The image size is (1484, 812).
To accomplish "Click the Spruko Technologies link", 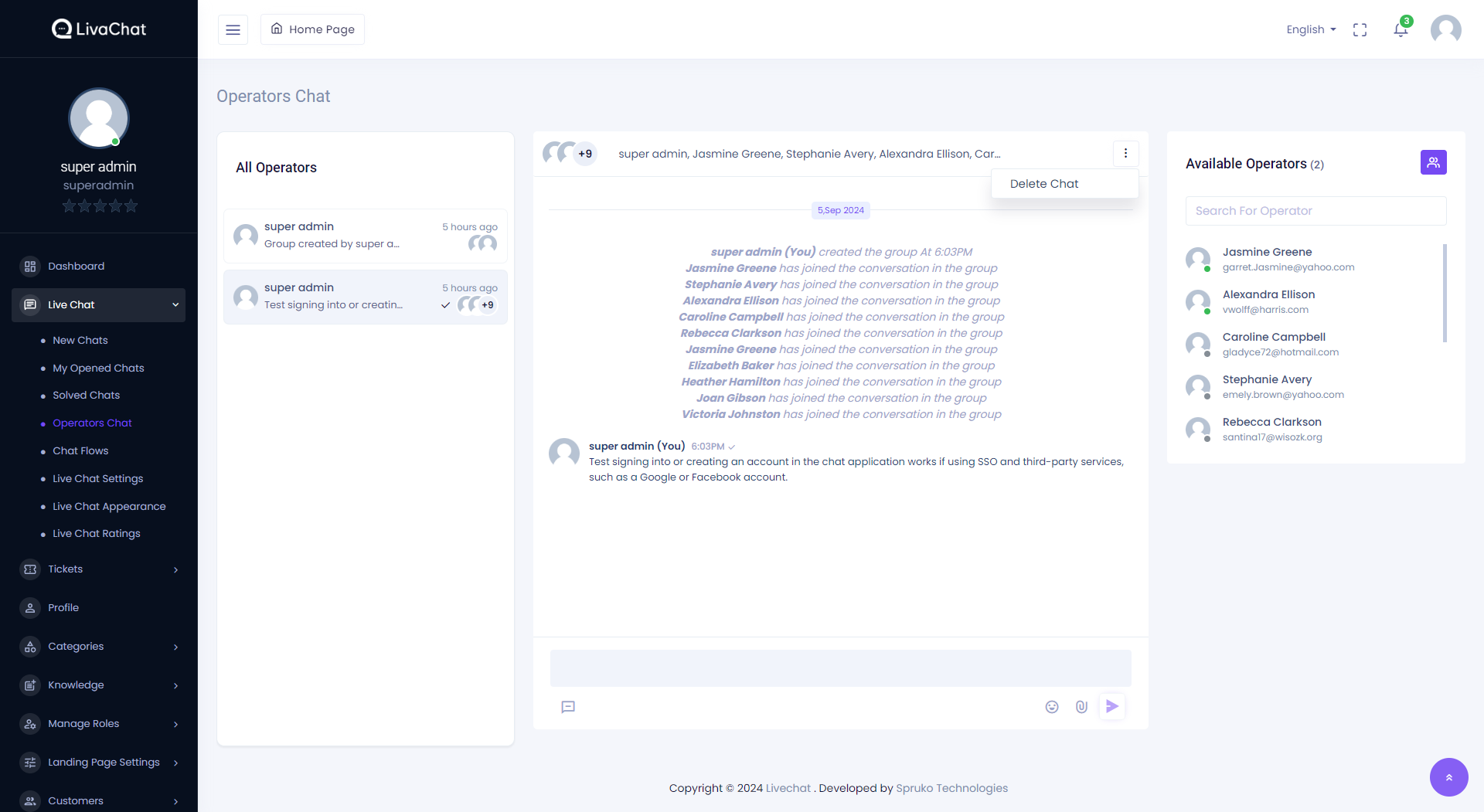I will [951, 787].
